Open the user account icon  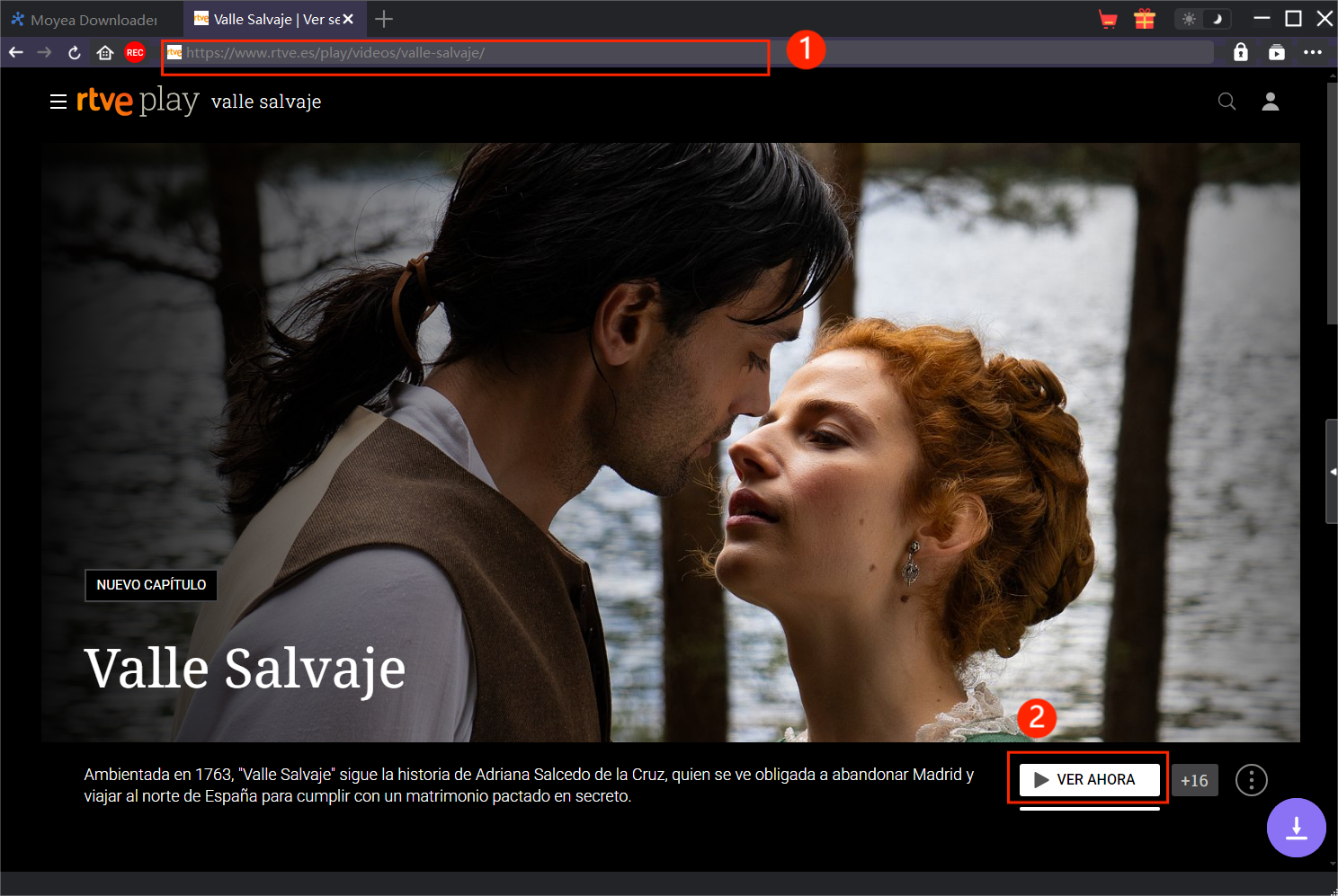[1271, 102]
